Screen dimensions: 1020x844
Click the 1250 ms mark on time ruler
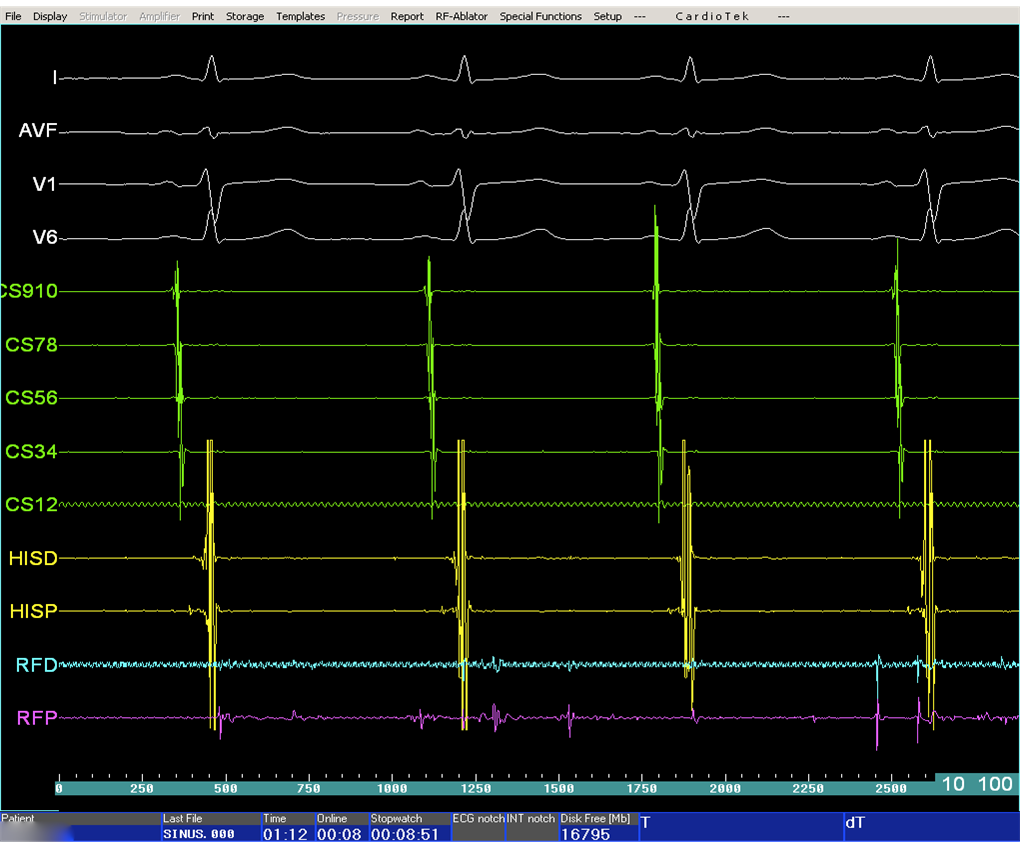pyautogui.click(x=476, y=789)
